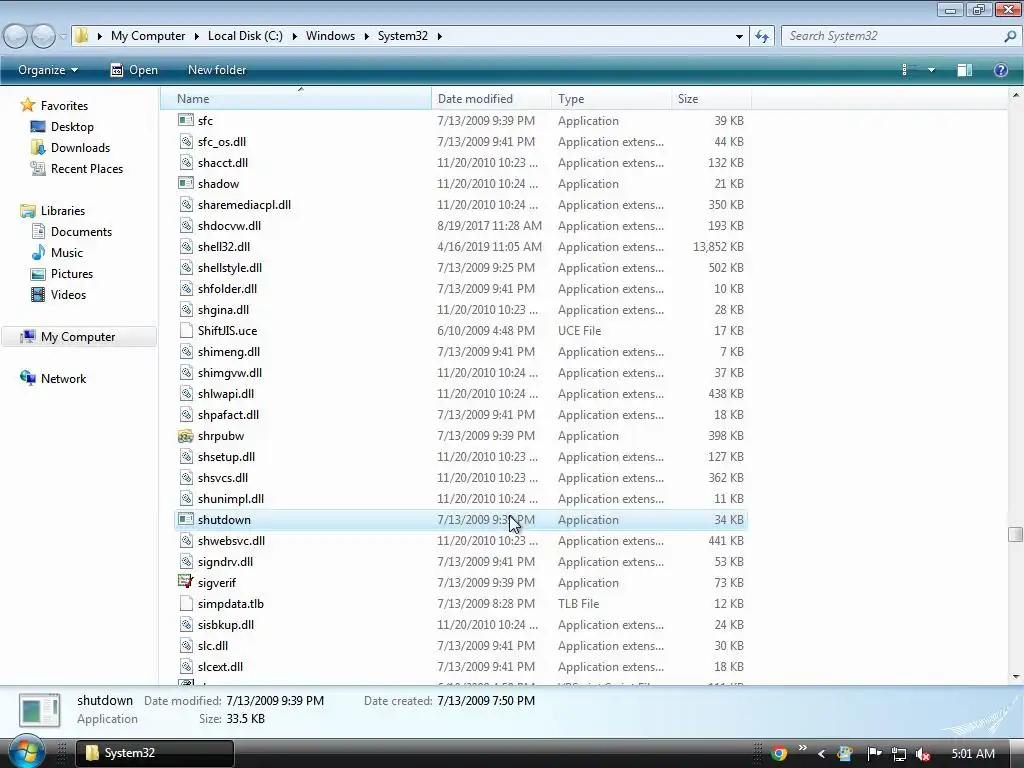Click the shutdown application icon

(186, 520)
